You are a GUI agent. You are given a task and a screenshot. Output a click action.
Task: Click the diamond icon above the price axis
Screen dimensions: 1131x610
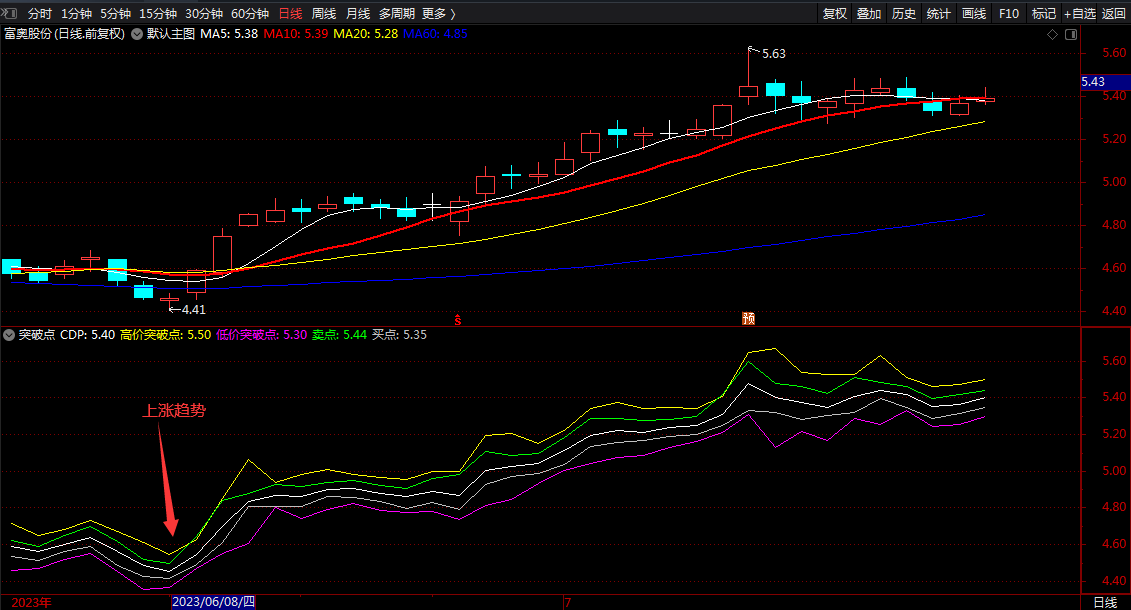point(1052,35)
